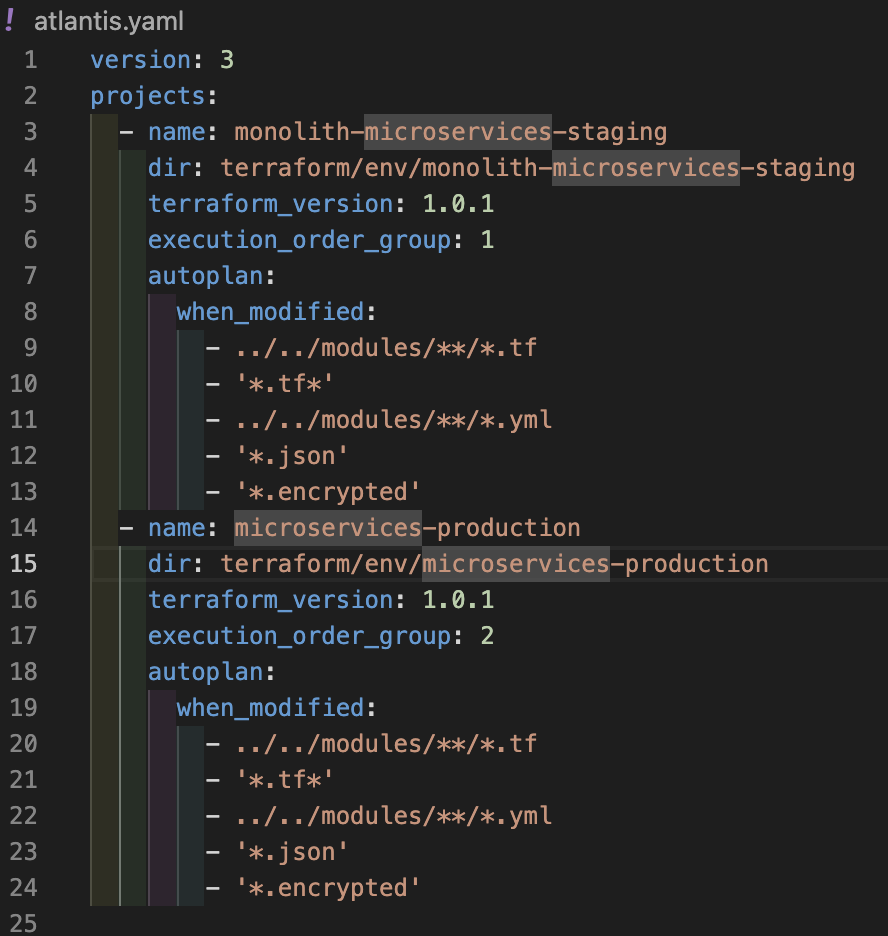Screen dimensions: 888x936
Task: Click 'terraform_version' key on line 5
Action: click(x=271, y=204)
